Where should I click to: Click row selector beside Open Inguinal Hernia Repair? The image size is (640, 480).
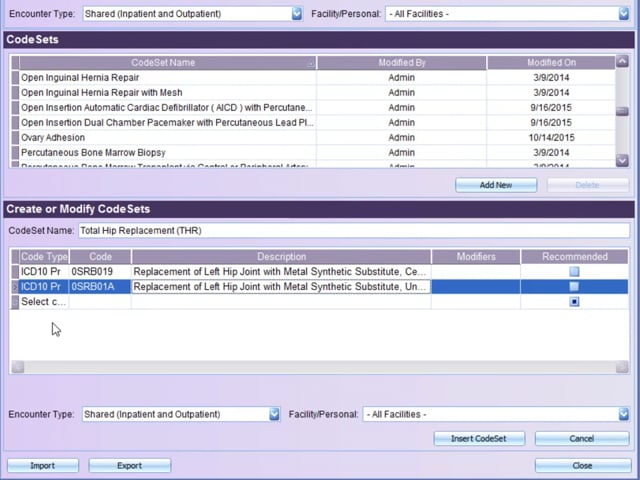[15, 78]
